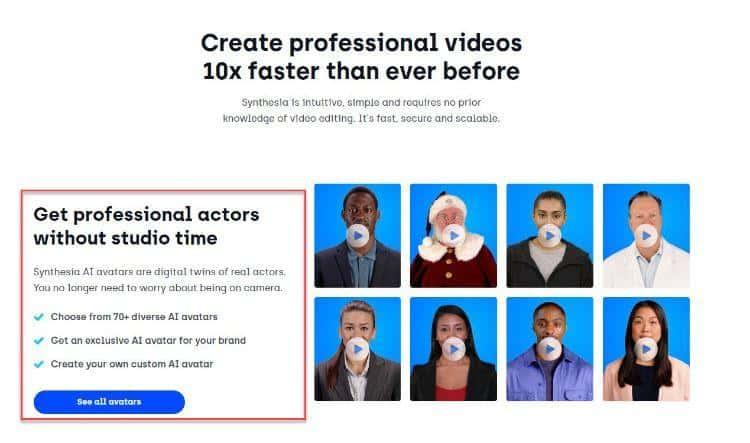
Task: Play the video of the man in the white doctor coat
Action: pyautogui.click(x=646, y=236)
